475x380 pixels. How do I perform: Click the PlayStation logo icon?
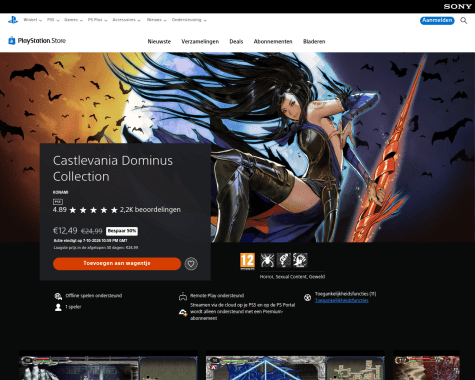coord(13,20)
